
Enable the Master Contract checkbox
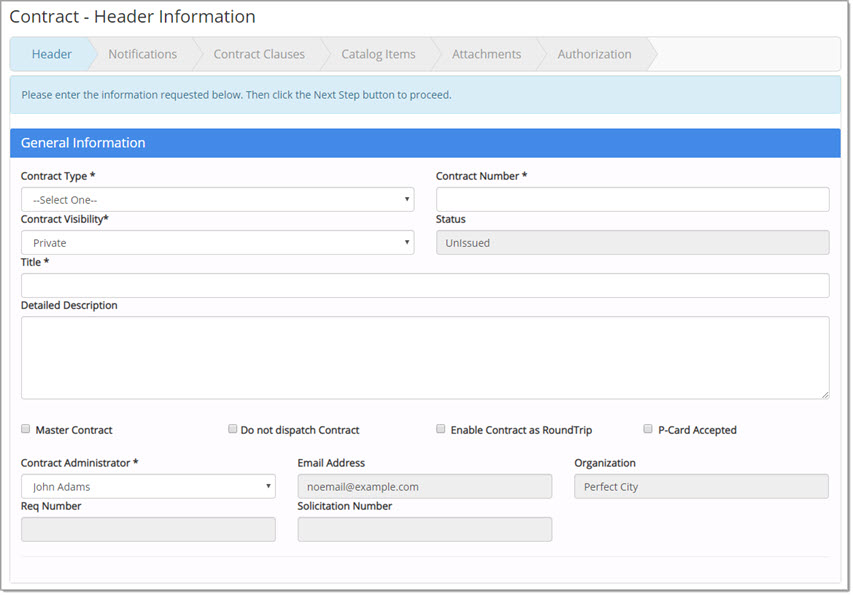[x=25, y=428]
